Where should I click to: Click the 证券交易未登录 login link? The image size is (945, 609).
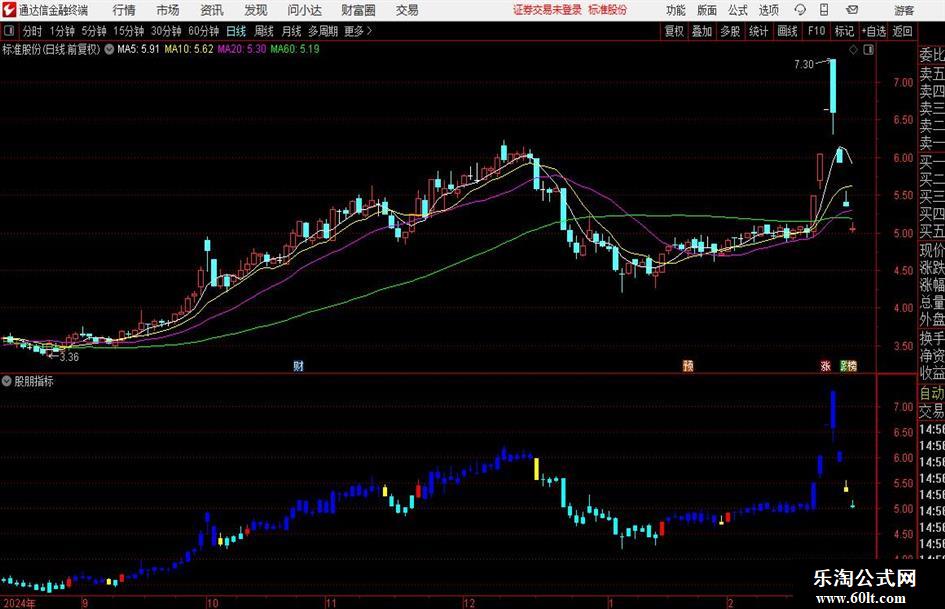click(547, 10)
